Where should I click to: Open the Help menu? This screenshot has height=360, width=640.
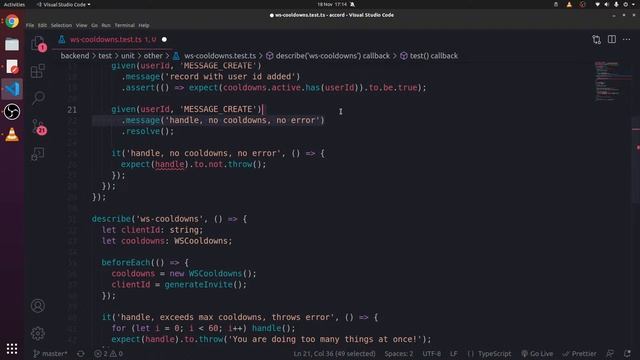(144, 25)
